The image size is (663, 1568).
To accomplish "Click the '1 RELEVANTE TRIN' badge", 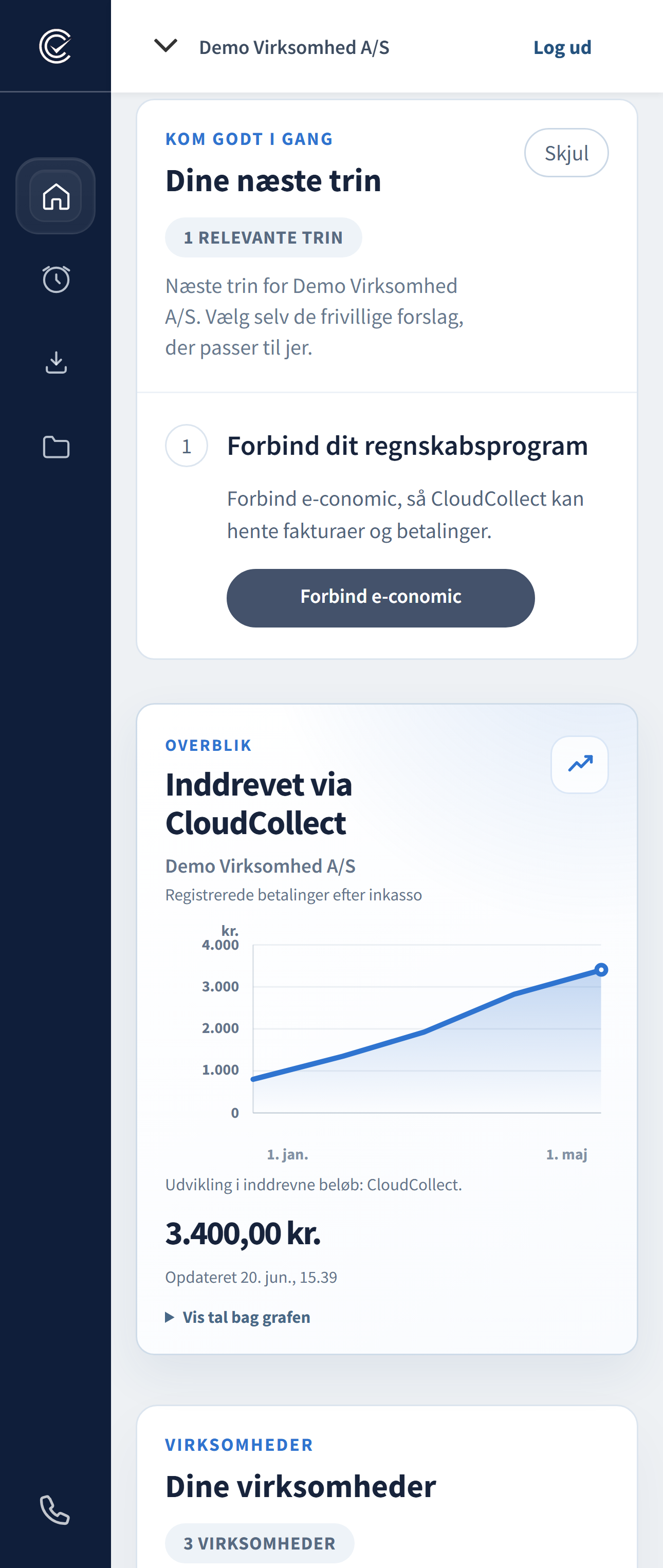I will pyautogui.click(x=264, y=237).
